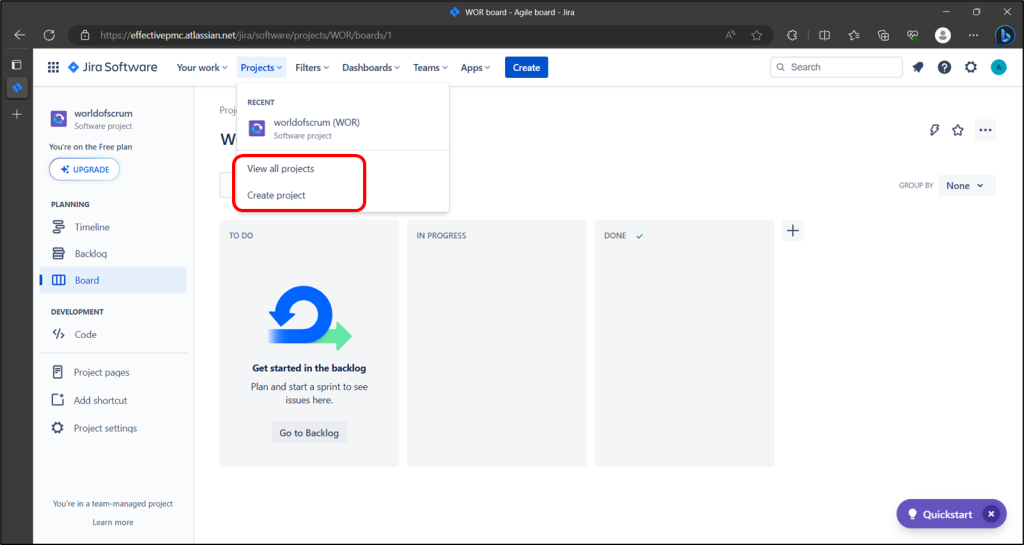Screen dimensions: 1024x545
Task: Focus the Jira Search field
Action: (x=837, y=67)
